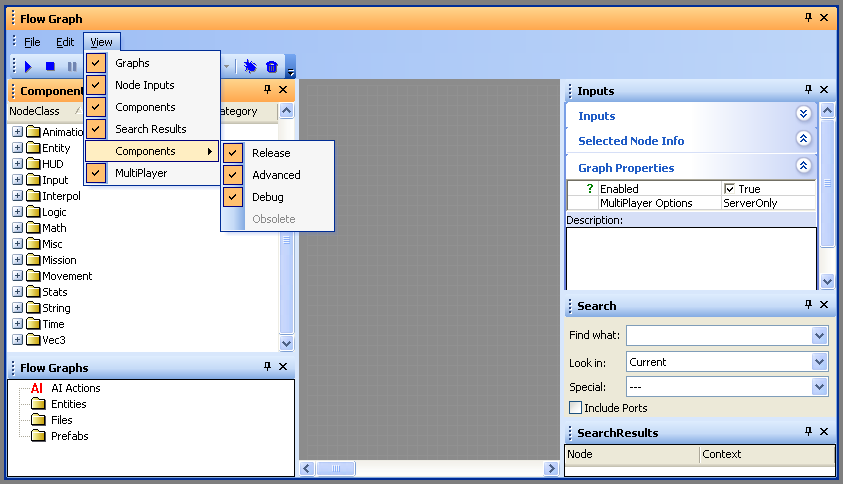This screenshot has width=843, height=484.
Task: Expand the Logic folder node
Action: [x=17, y=212]
